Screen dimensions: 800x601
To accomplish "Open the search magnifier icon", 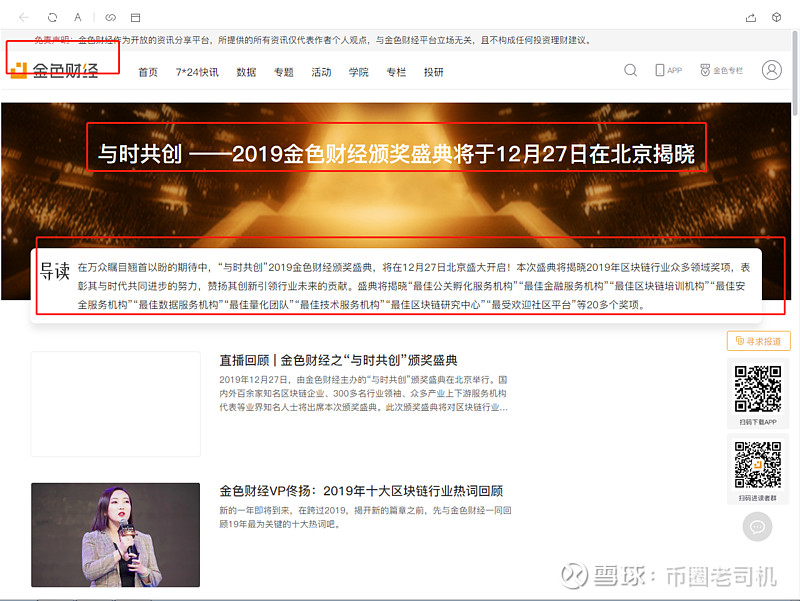I will coord(631,70).
